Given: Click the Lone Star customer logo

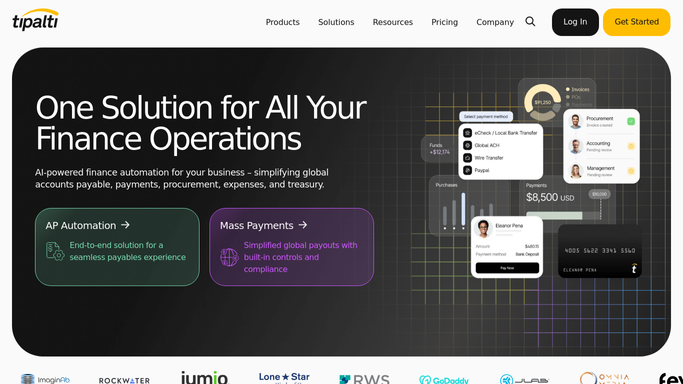Looking at the screenshot, I should 284,377.
